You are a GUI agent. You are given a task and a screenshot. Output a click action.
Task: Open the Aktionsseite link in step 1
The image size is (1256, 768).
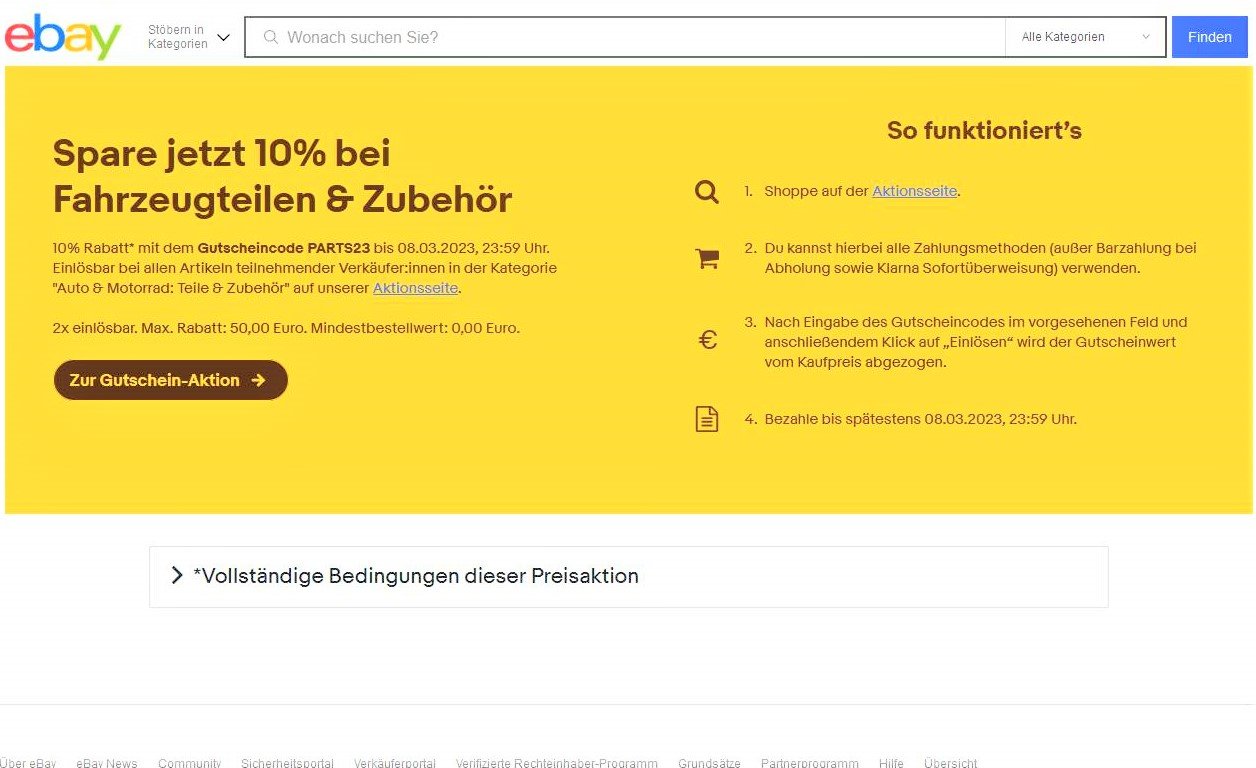pos(914,191)
